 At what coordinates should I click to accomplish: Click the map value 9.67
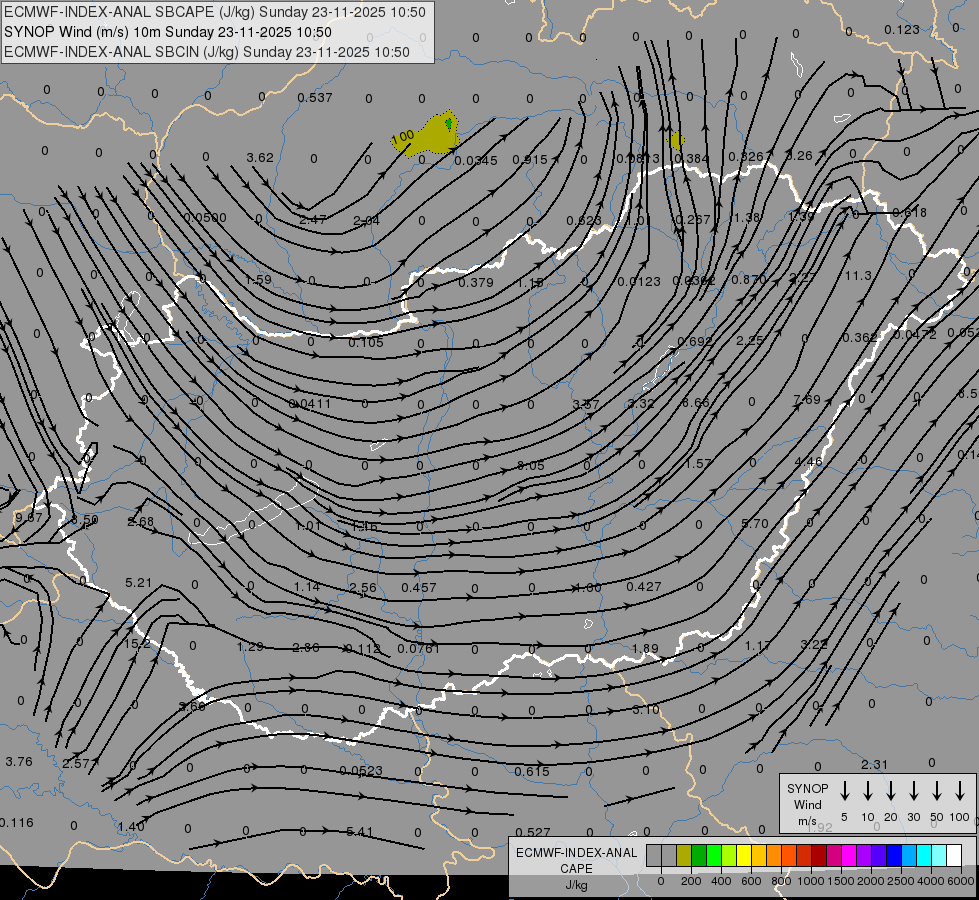tap(29, 517)
